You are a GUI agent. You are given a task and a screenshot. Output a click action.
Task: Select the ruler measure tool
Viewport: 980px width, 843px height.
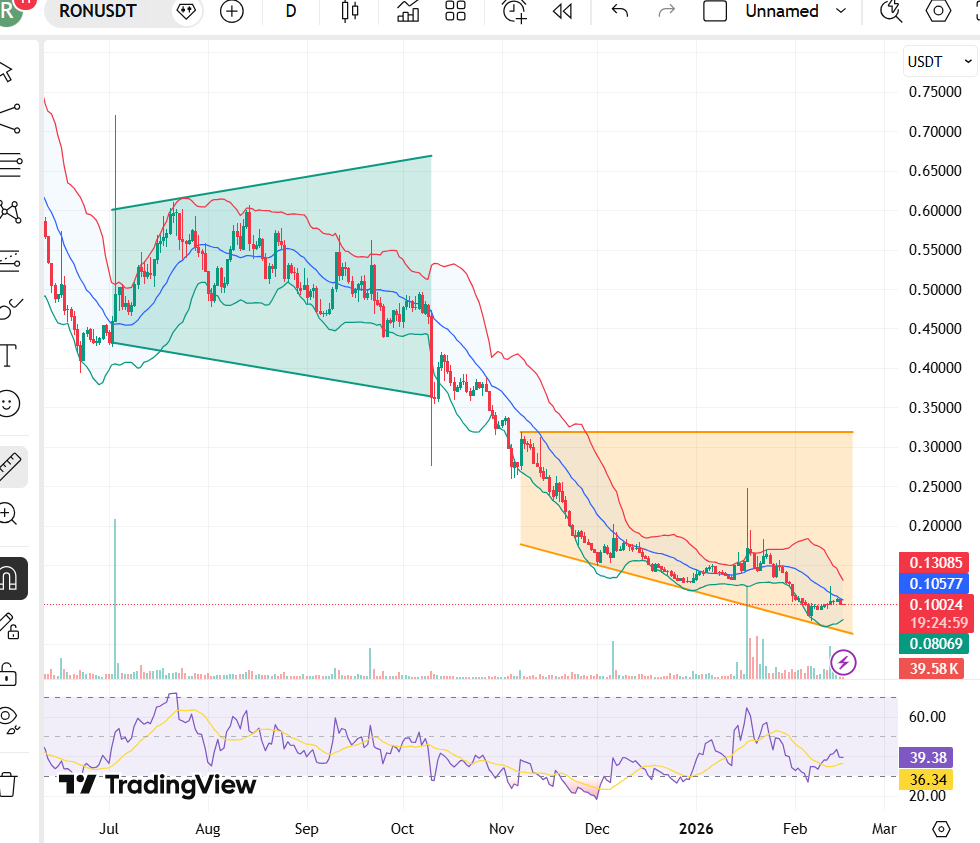(10, 465)
